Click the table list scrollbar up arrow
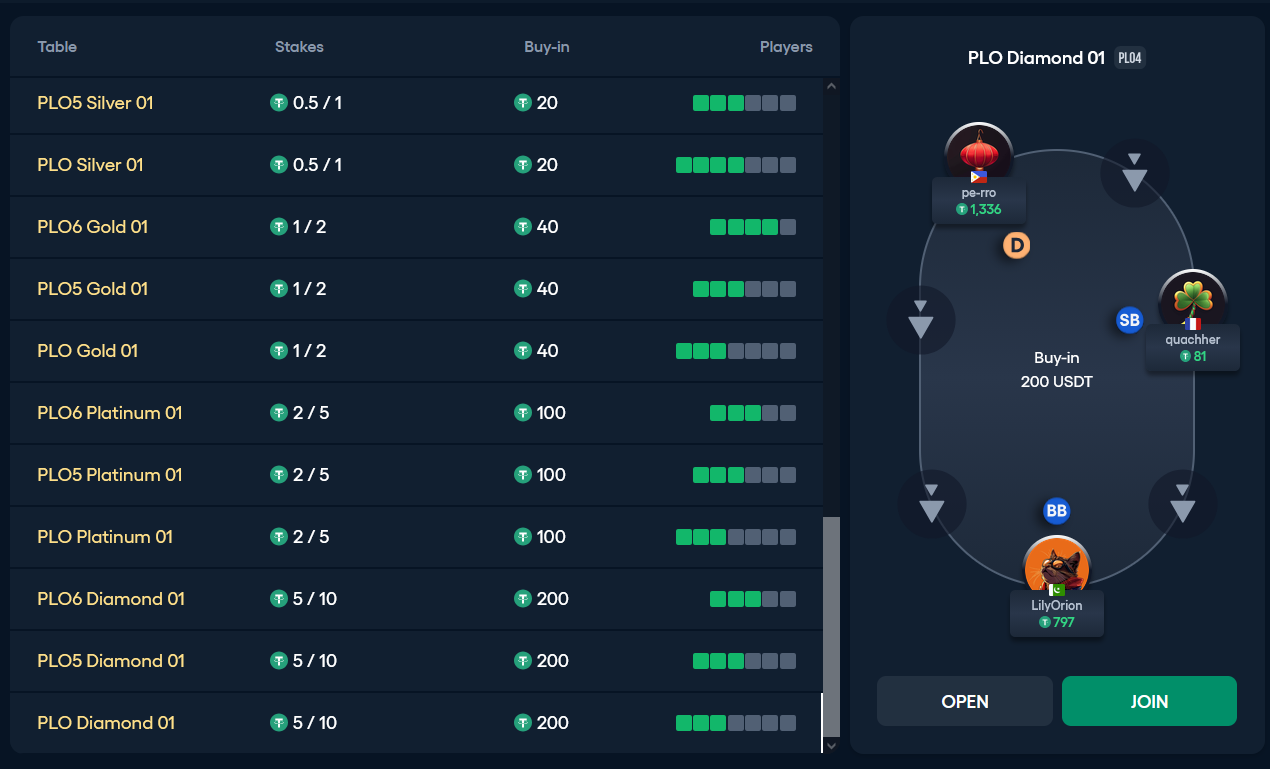This screenshot has width=1270, height=769. point(831,87)
